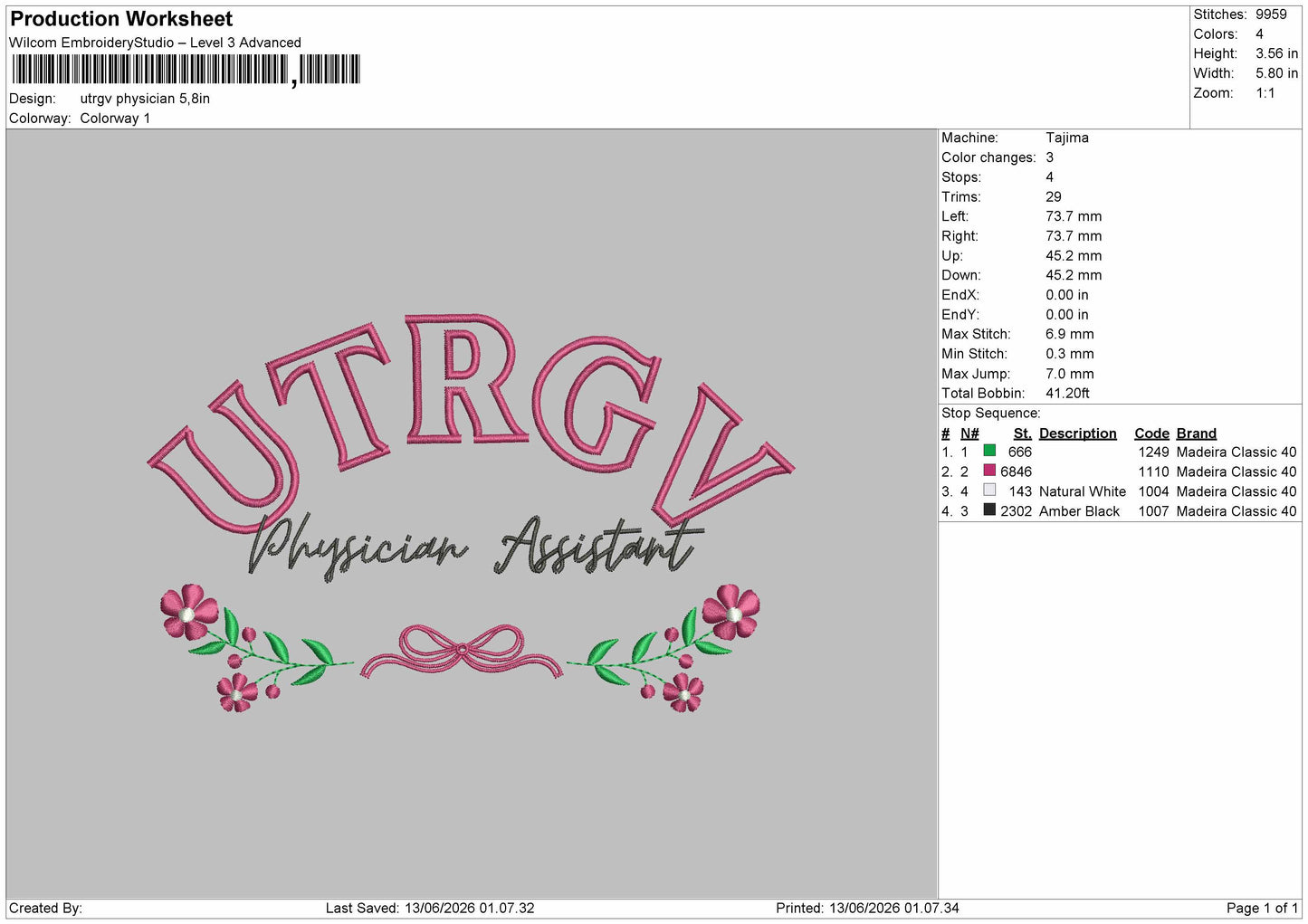Click the 'N#' column header
The width and height of the screenshot is (1308, 924).
click(969, 433)
